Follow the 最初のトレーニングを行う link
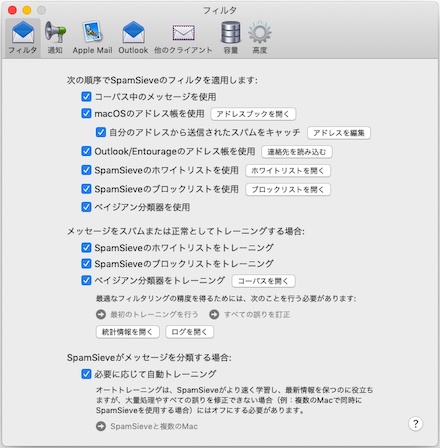Viewport: 440px width, 448px height. pyautogui.click(x=154, y=314)
